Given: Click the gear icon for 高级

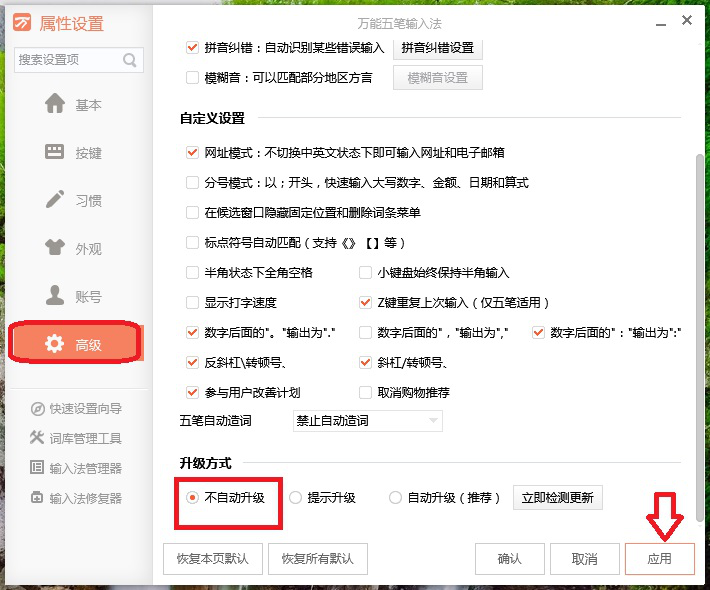Looking at the screenshot, I should (x=54, y=344).
